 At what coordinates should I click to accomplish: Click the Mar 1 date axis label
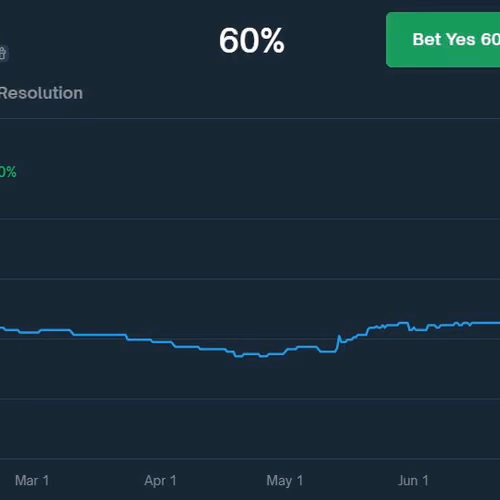(x=32, y=480)
